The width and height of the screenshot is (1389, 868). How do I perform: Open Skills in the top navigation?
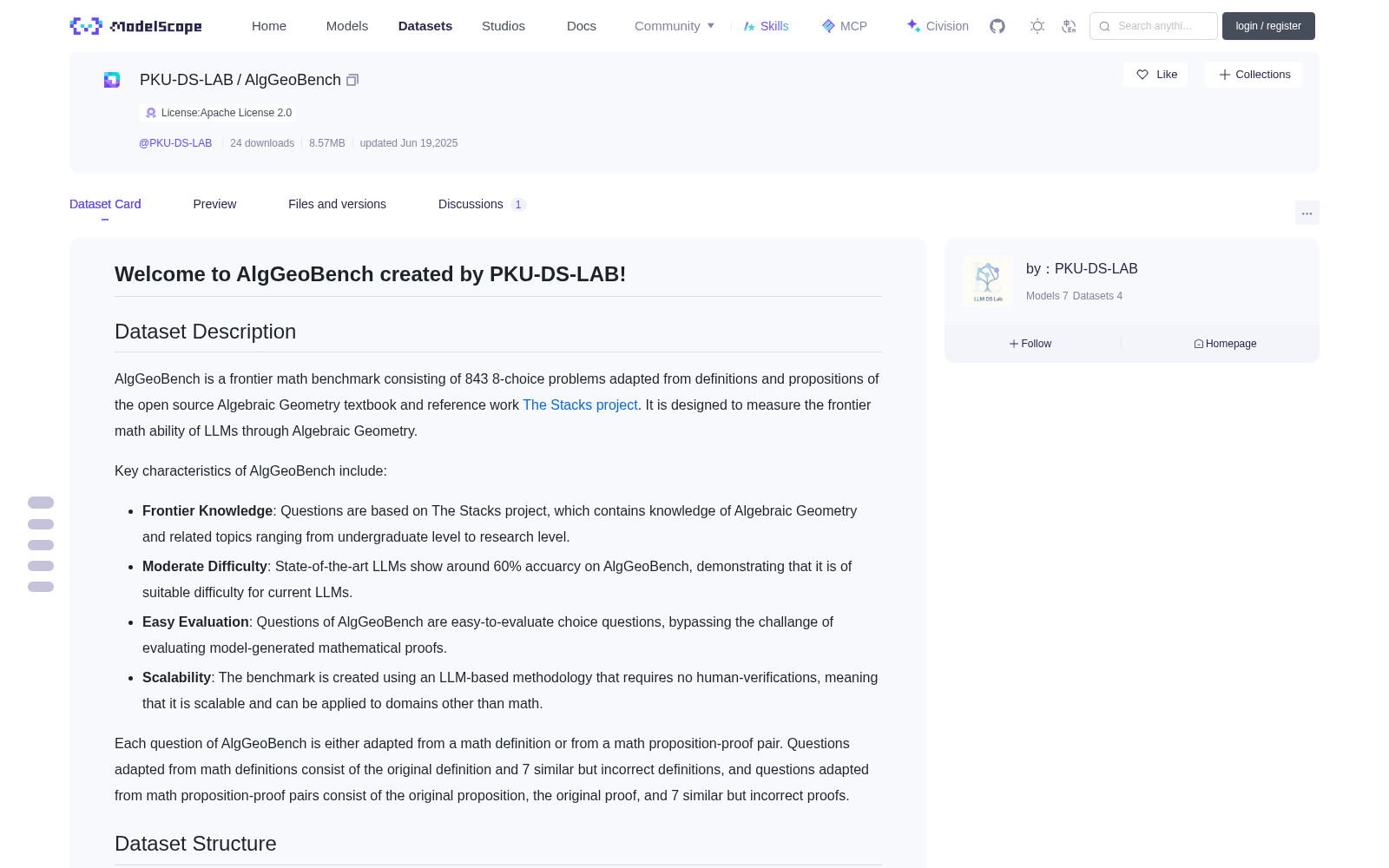(767, 26)
